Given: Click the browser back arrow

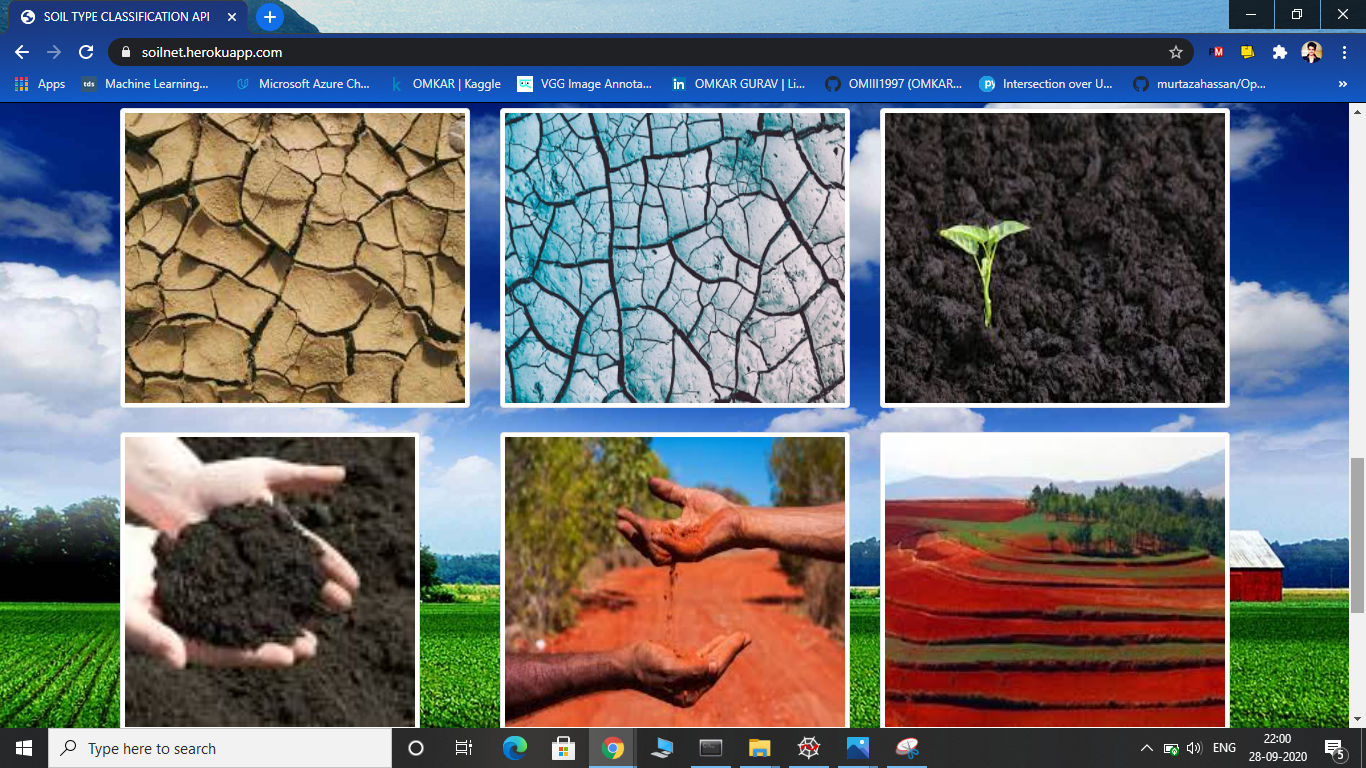Looking at the screenshot, I should 22,52.
